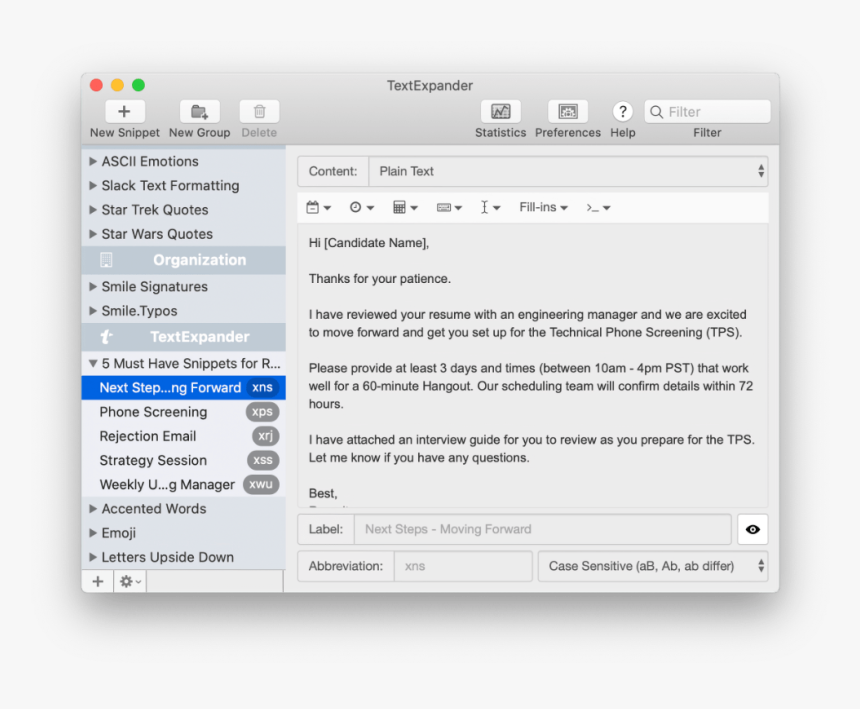
Task: Click the plus button below the sidebar
Action: click(x=98, y=581)
